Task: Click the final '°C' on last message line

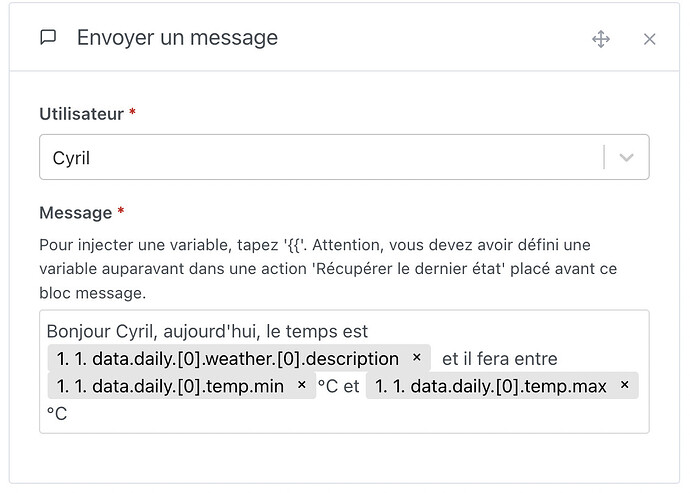Action: coord(57,413)
